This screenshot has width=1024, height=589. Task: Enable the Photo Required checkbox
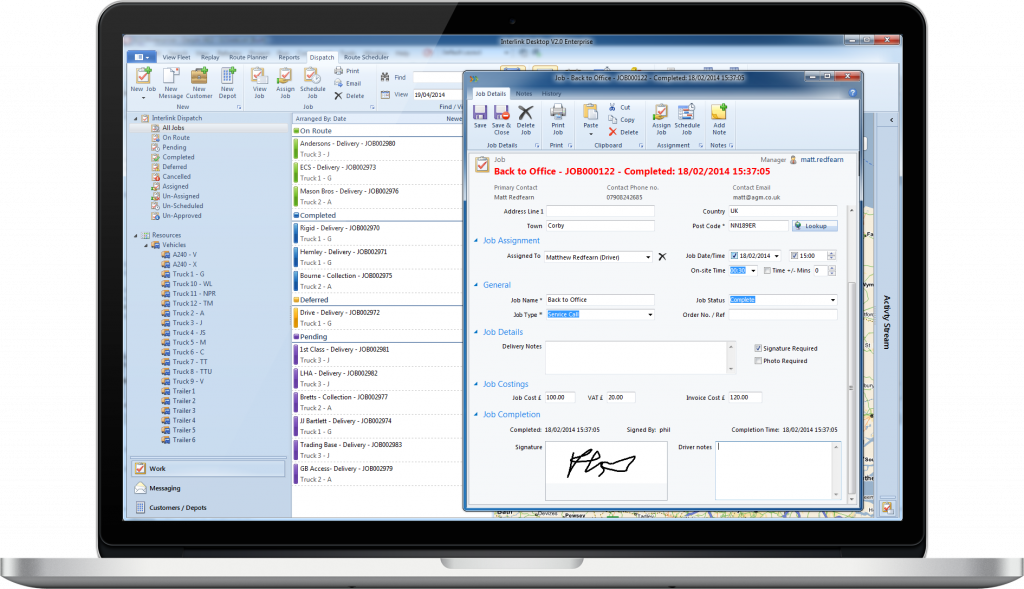758,360
